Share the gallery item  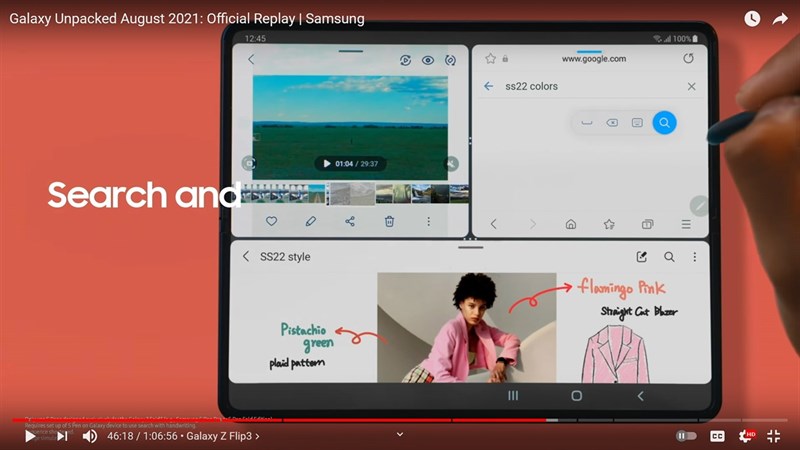349,221
